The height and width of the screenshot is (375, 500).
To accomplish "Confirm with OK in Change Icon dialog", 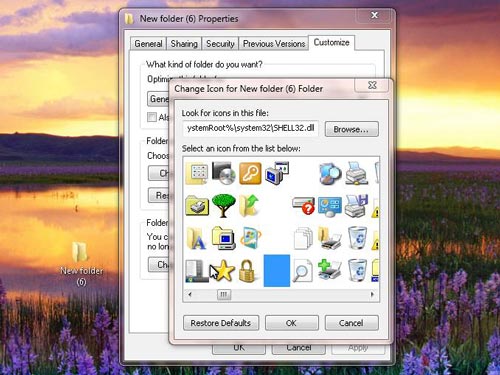I will pyautogui.click(x=291, y=323).
